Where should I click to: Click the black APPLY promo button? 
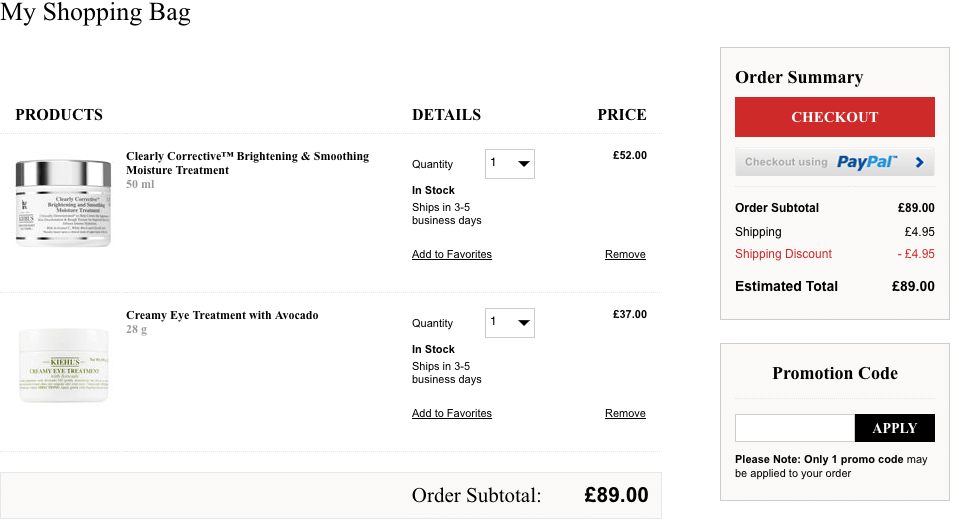[x=895, y=428]
